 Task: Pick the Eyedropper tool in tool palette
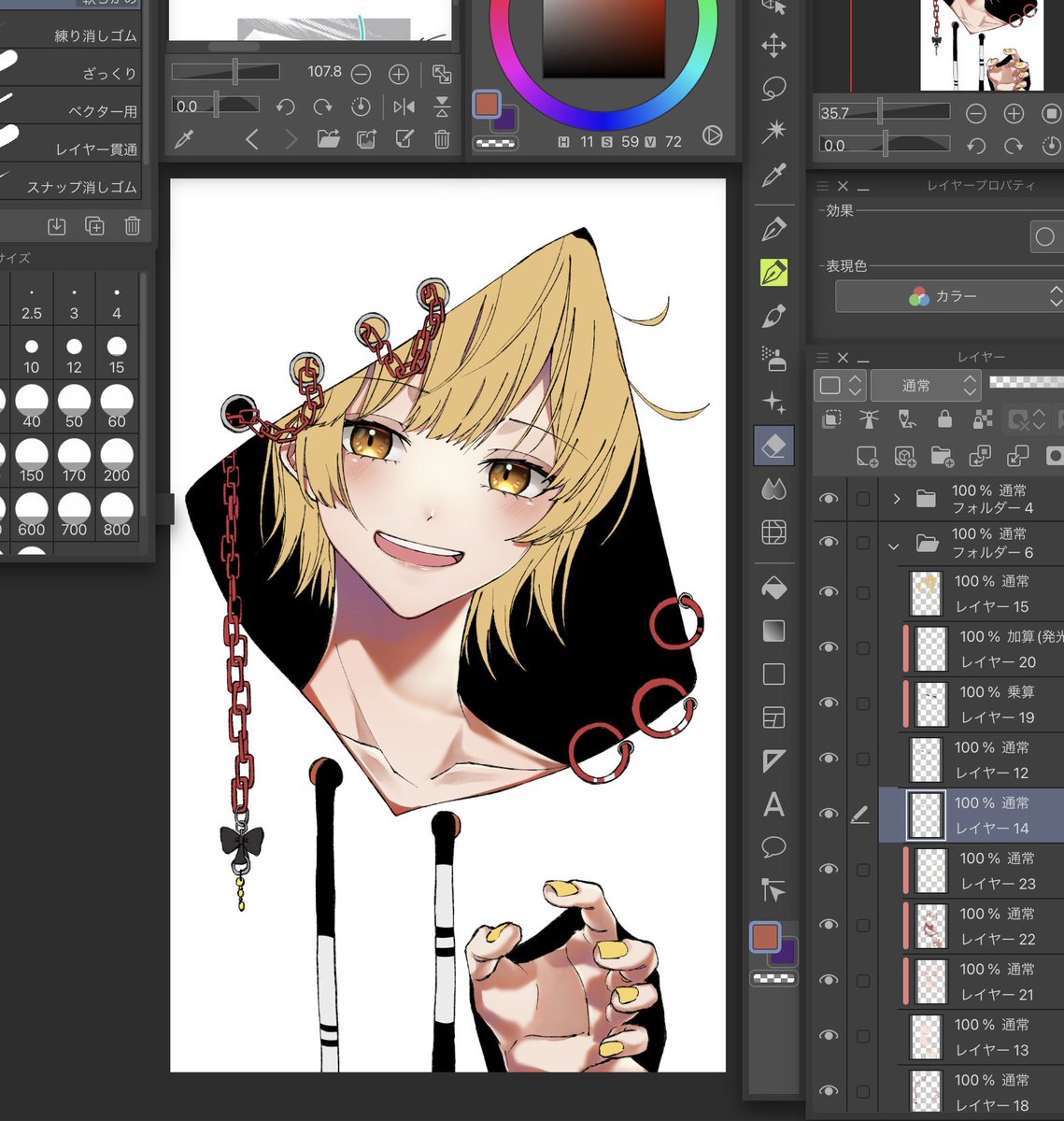pos(773,175)
